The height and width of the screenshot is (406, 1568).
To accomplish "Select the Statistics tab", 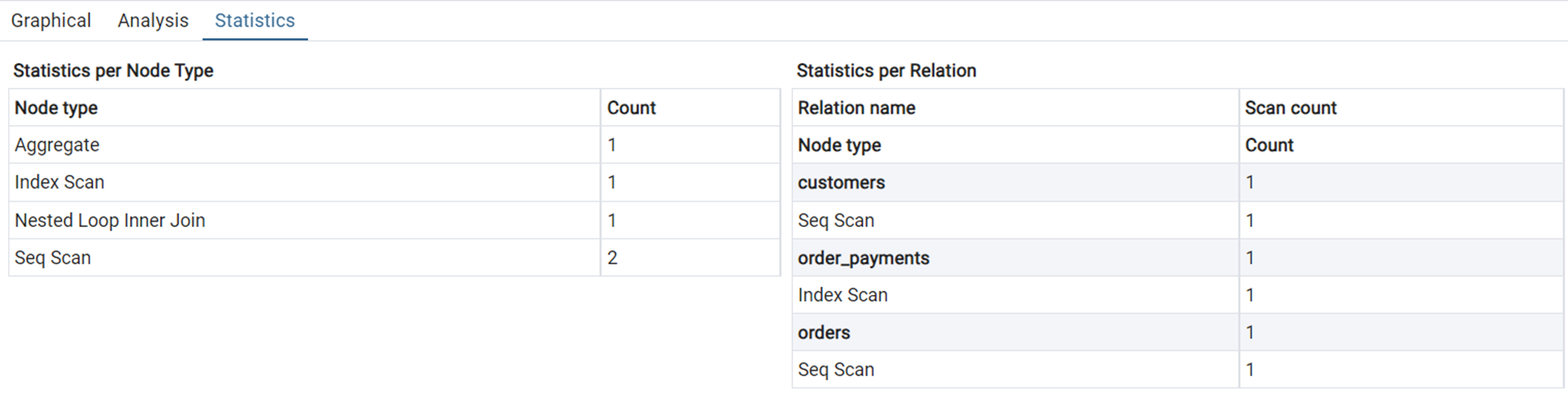I will [254, 21].
